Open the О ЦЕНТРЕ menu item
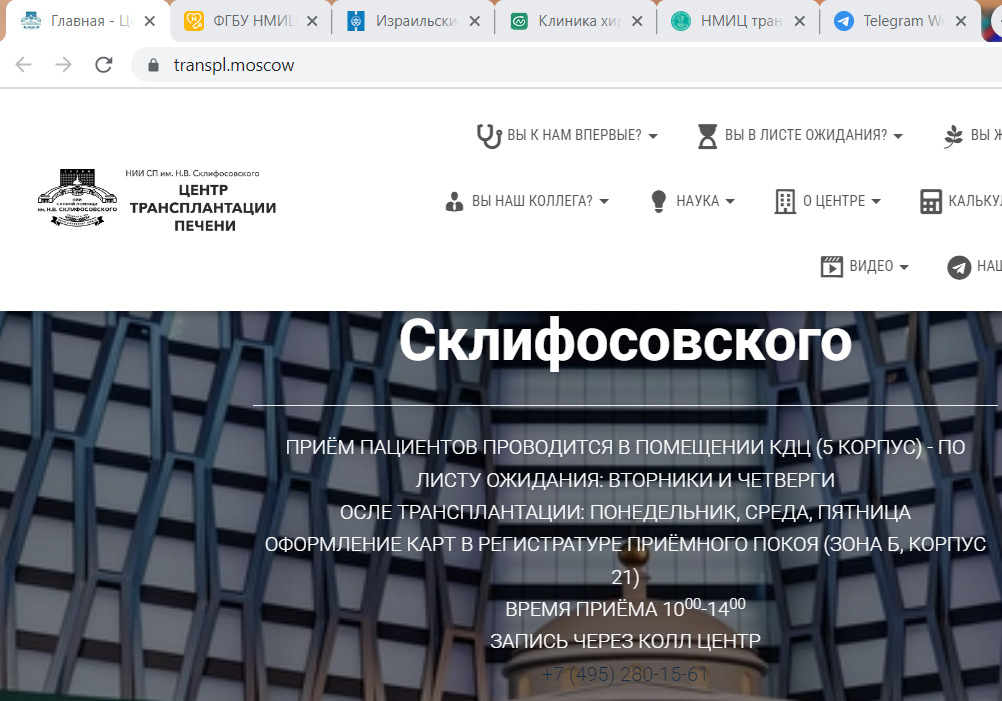 click(828, 201)
